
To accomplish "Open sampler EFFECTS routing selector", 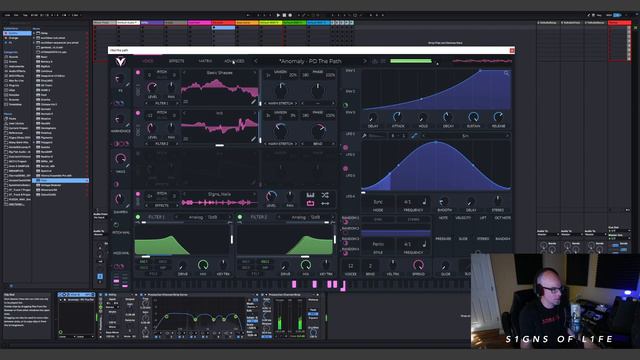I will point(162,205).
